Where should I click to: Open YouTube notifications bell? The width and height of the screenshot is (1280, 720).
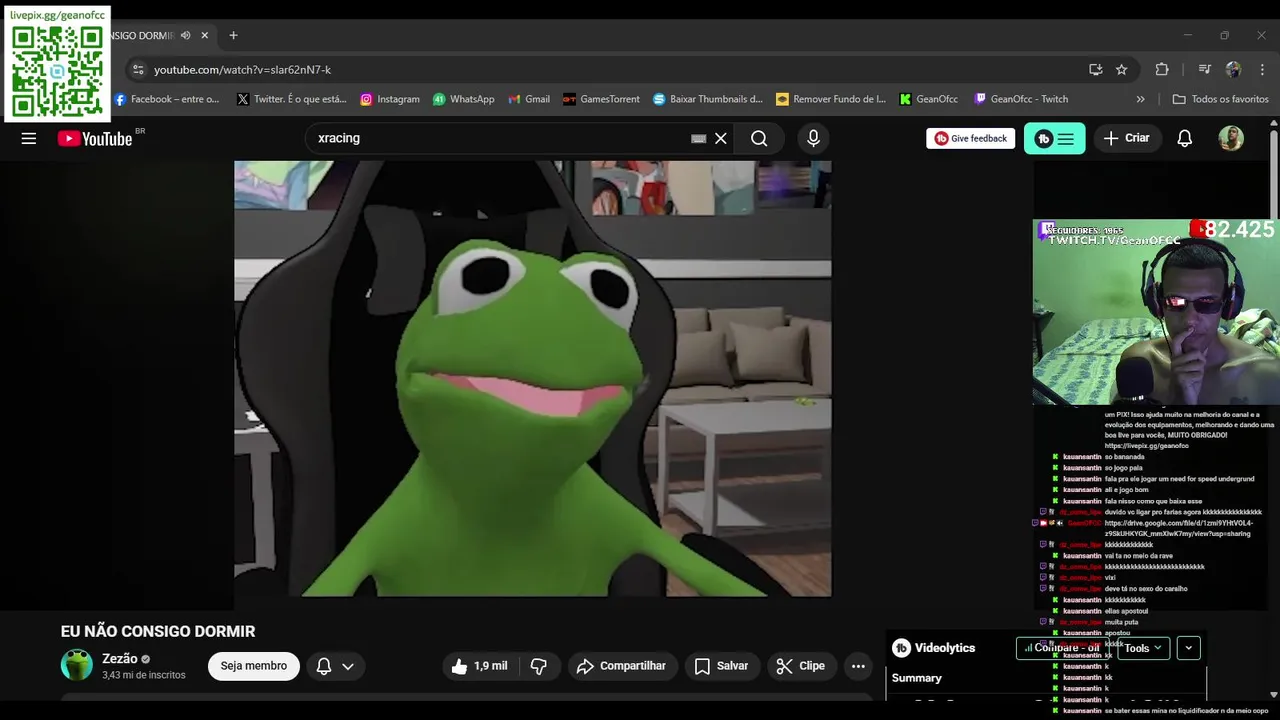[1184, 138]
